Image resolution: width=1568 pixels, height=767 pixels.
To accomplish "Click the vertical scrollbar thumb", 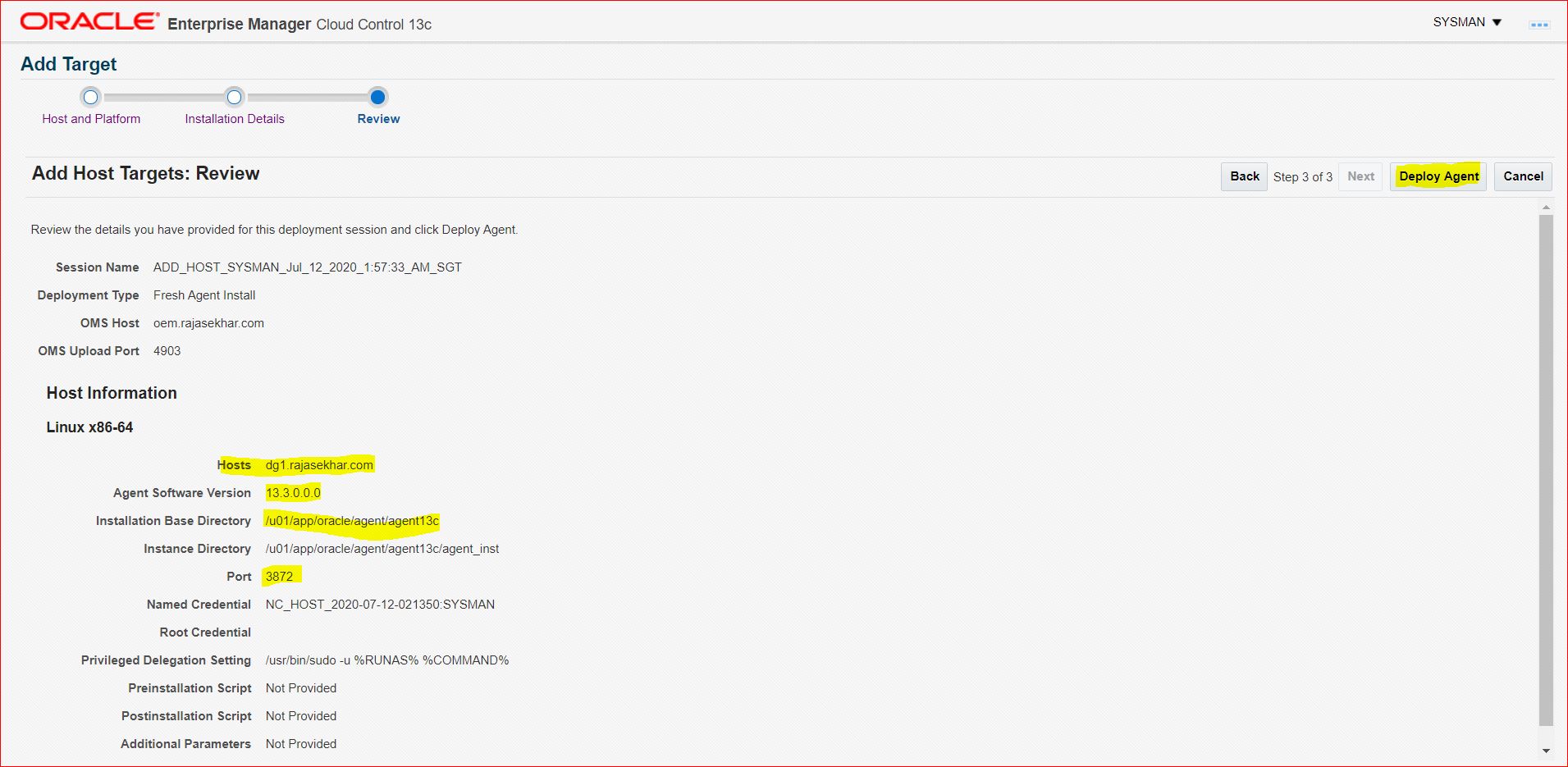I will pos(1546,468).
